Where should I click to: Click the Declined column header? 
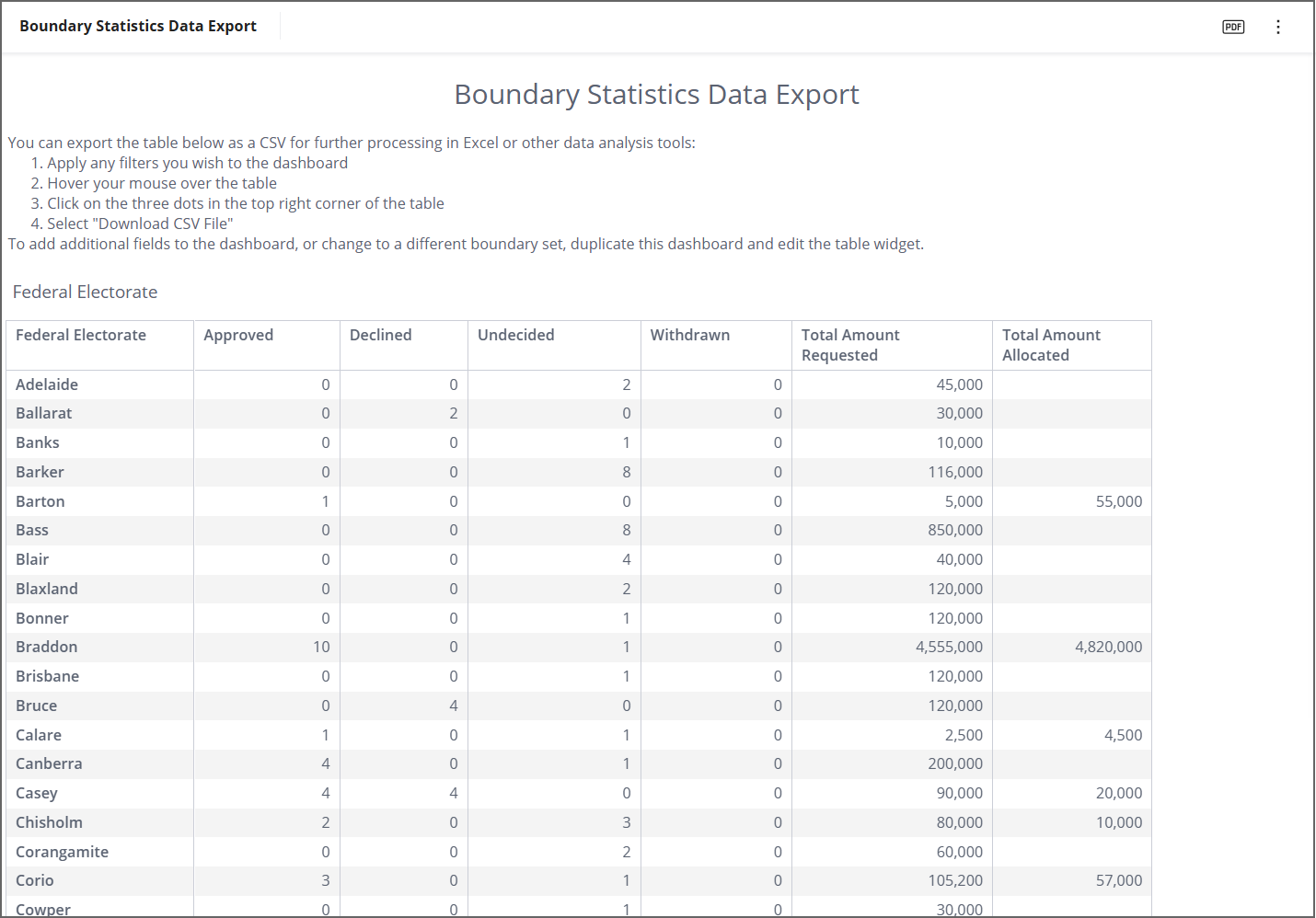pyautogui.click(x=380, y=335)
